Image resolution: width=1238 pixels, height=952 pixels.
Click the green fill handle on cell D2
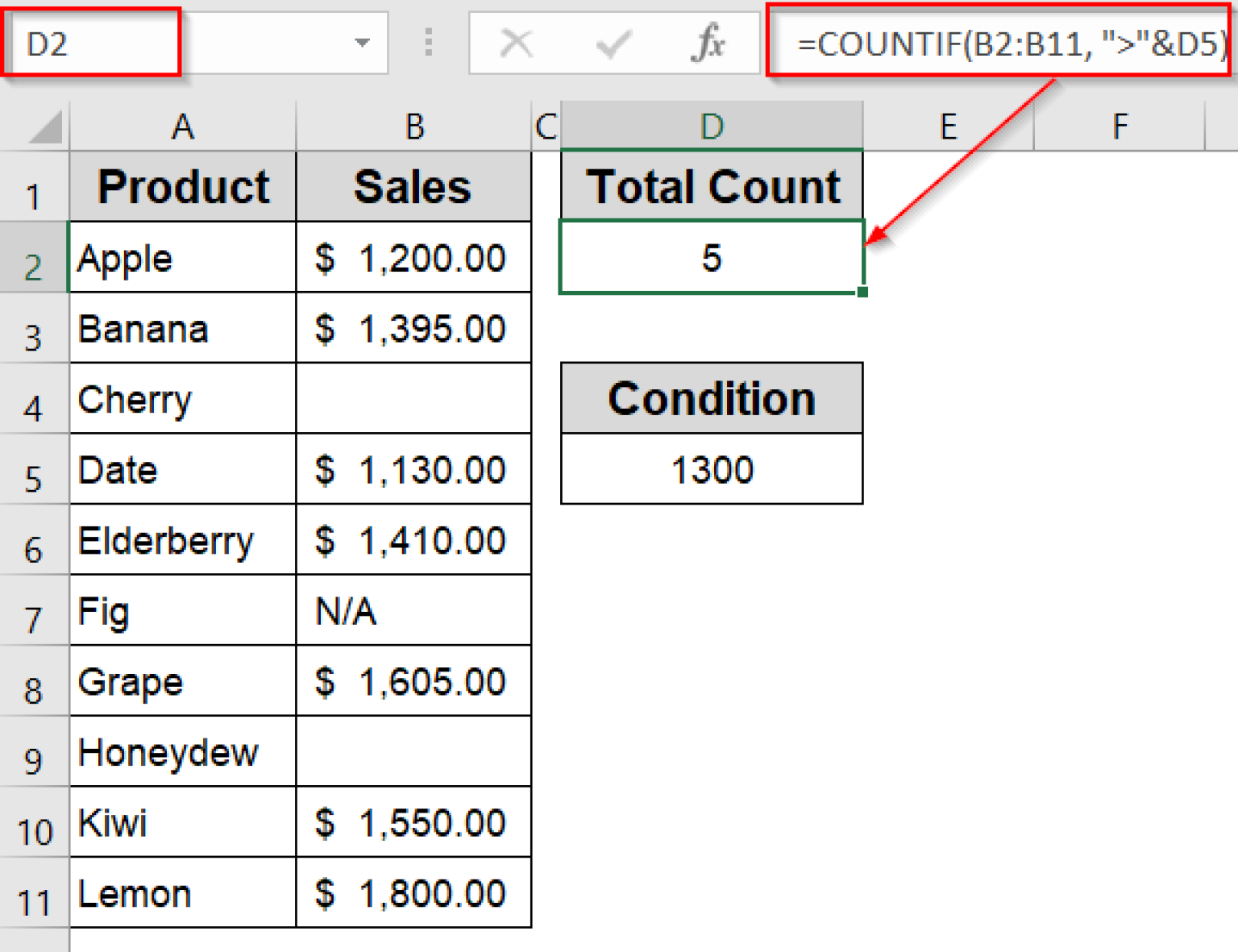click(862, 292)
